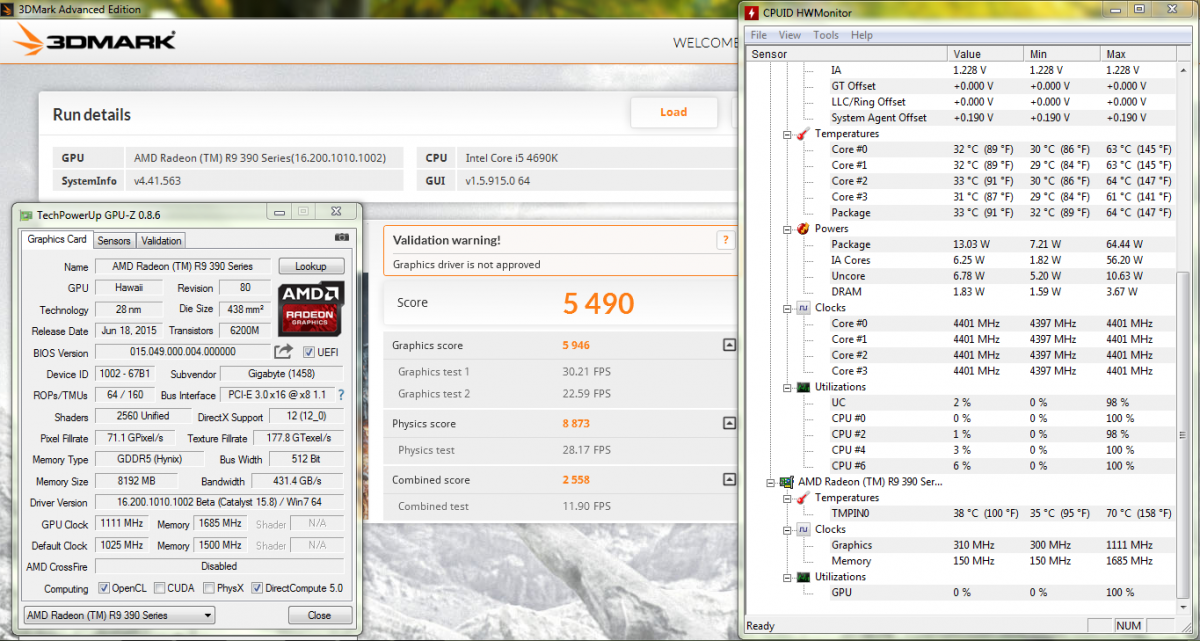This screenshot has width=1200, height=641.
Task: Click the Value column header
Action: [985, 54]
